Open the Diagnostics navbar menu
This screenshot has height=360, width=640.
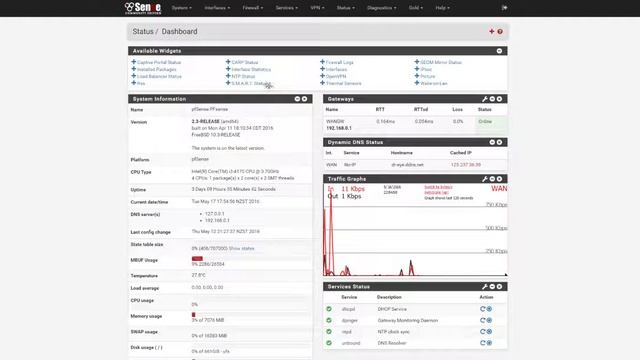(382, 8)
